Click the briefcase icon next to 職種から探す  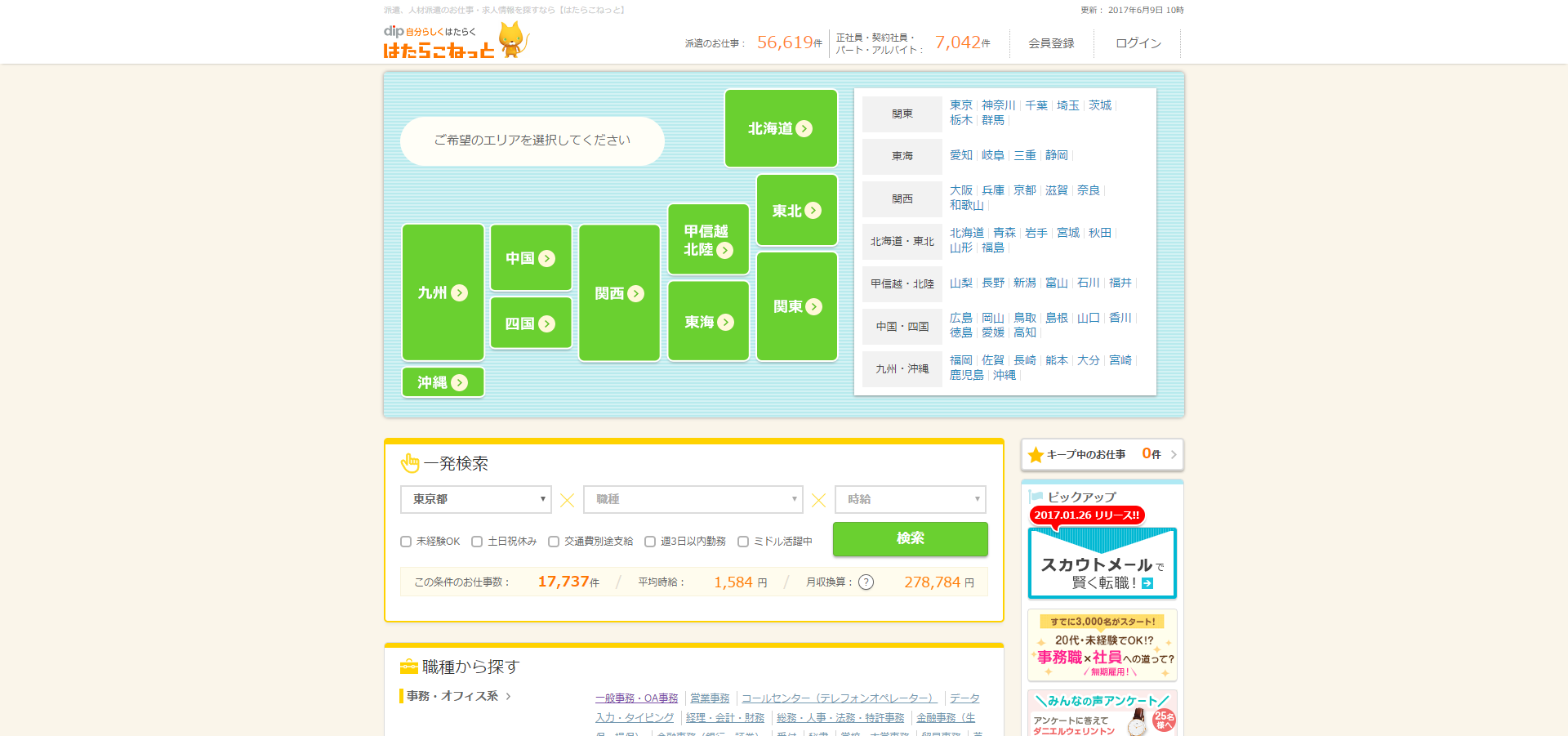(x=408, y=667)
